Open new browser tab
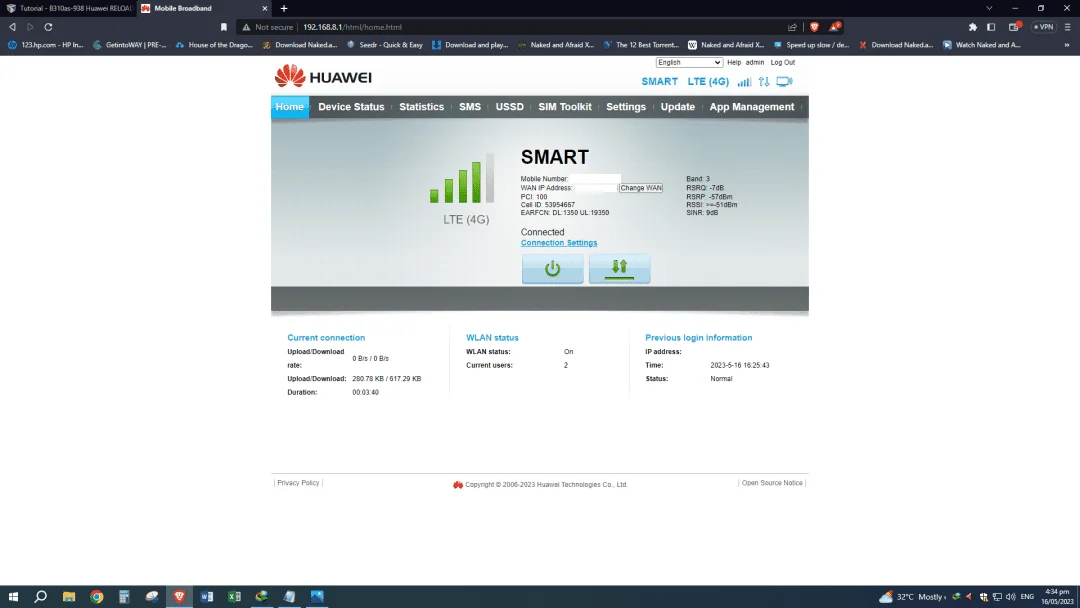This screenshot has width=1080, height=608. (284, 8)
